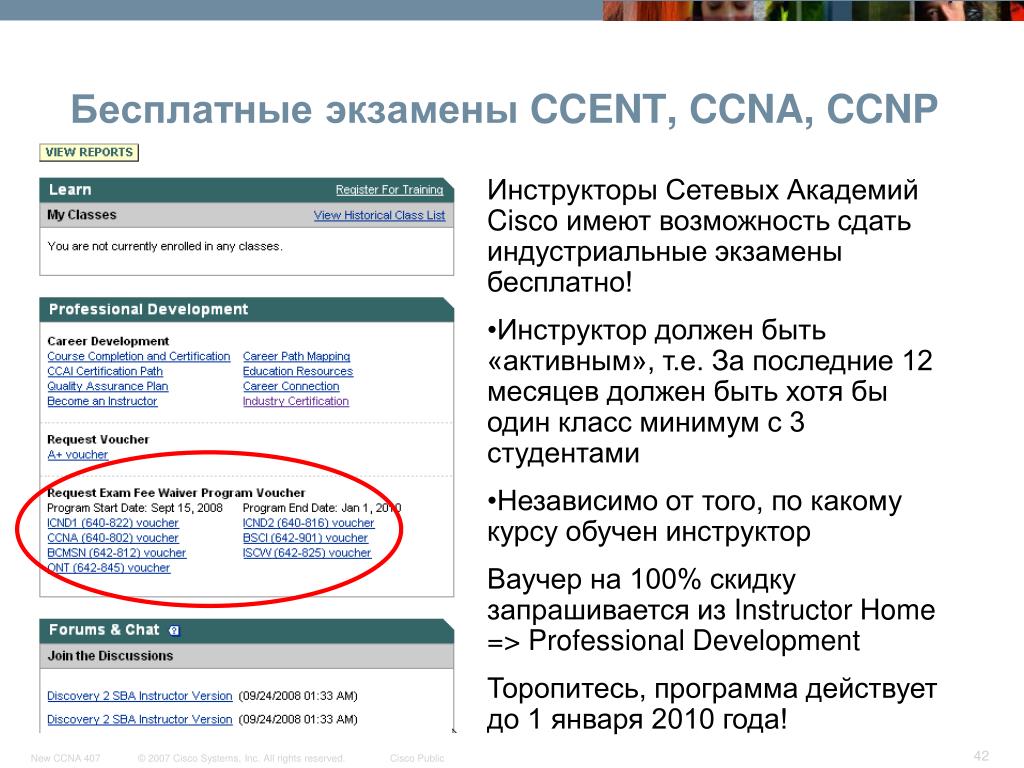
Task: Request the A+ voucher
Action: (78, 455)
